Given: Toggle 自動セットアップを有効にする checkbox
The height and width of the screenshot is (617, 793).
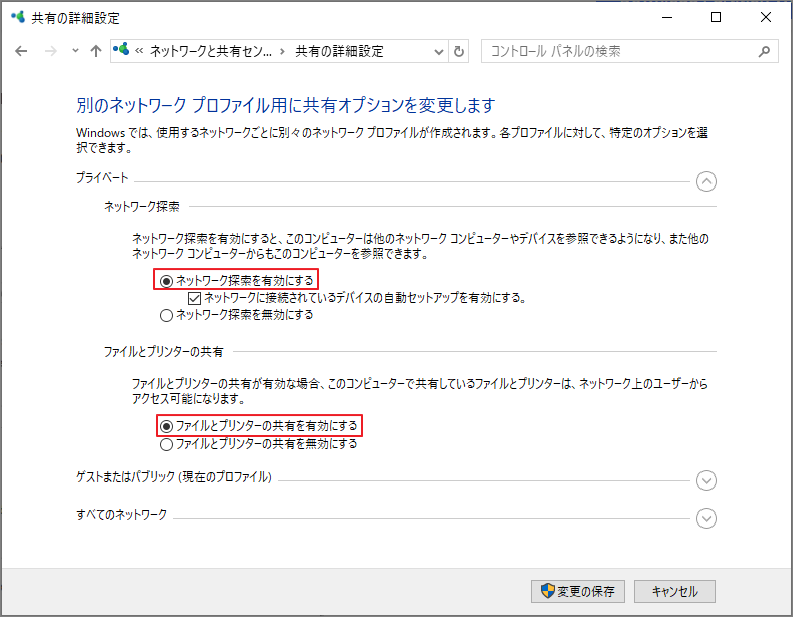Looking at the screenshot, I should point(194,298).
